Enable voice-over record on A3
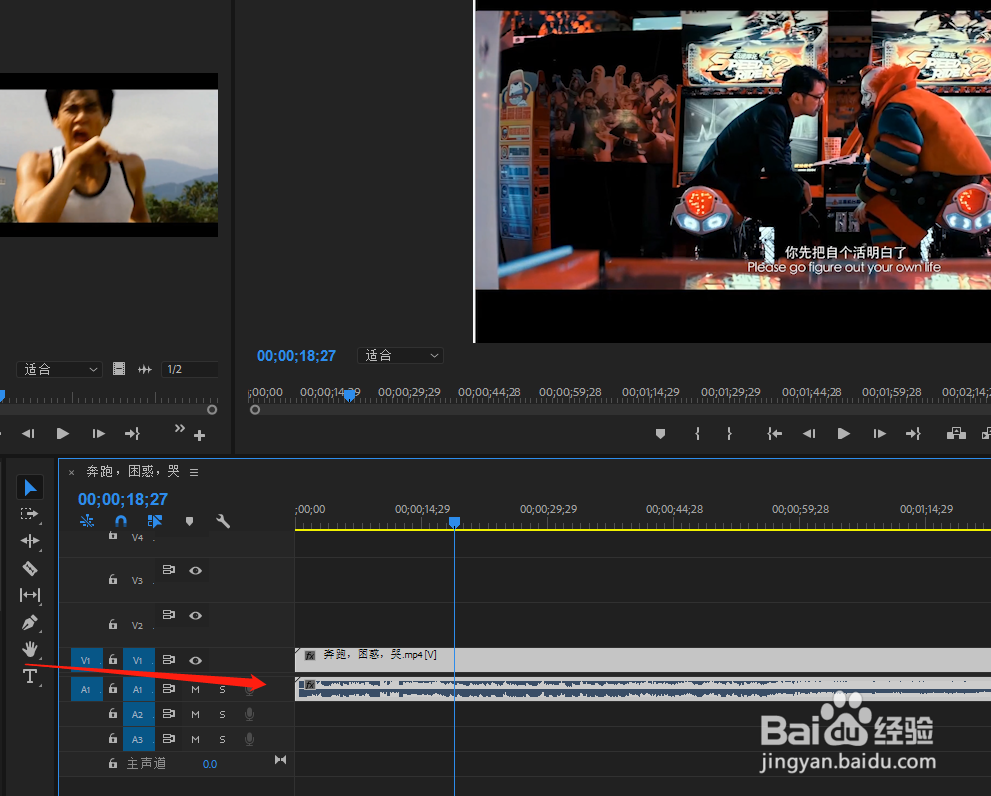 pos(250,739)
